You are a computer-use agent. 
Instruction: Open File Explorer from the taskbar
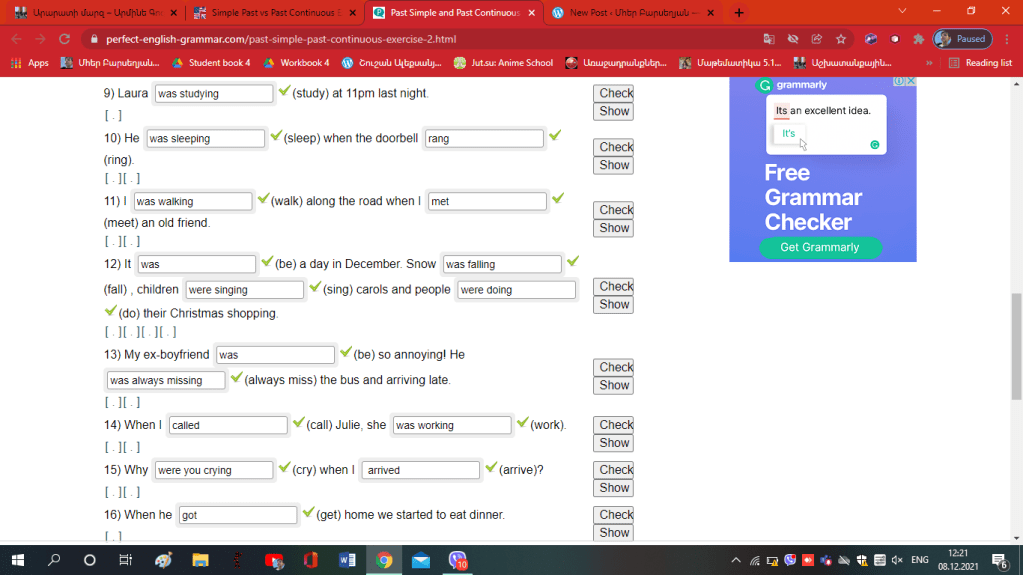[x=200, y=560]
